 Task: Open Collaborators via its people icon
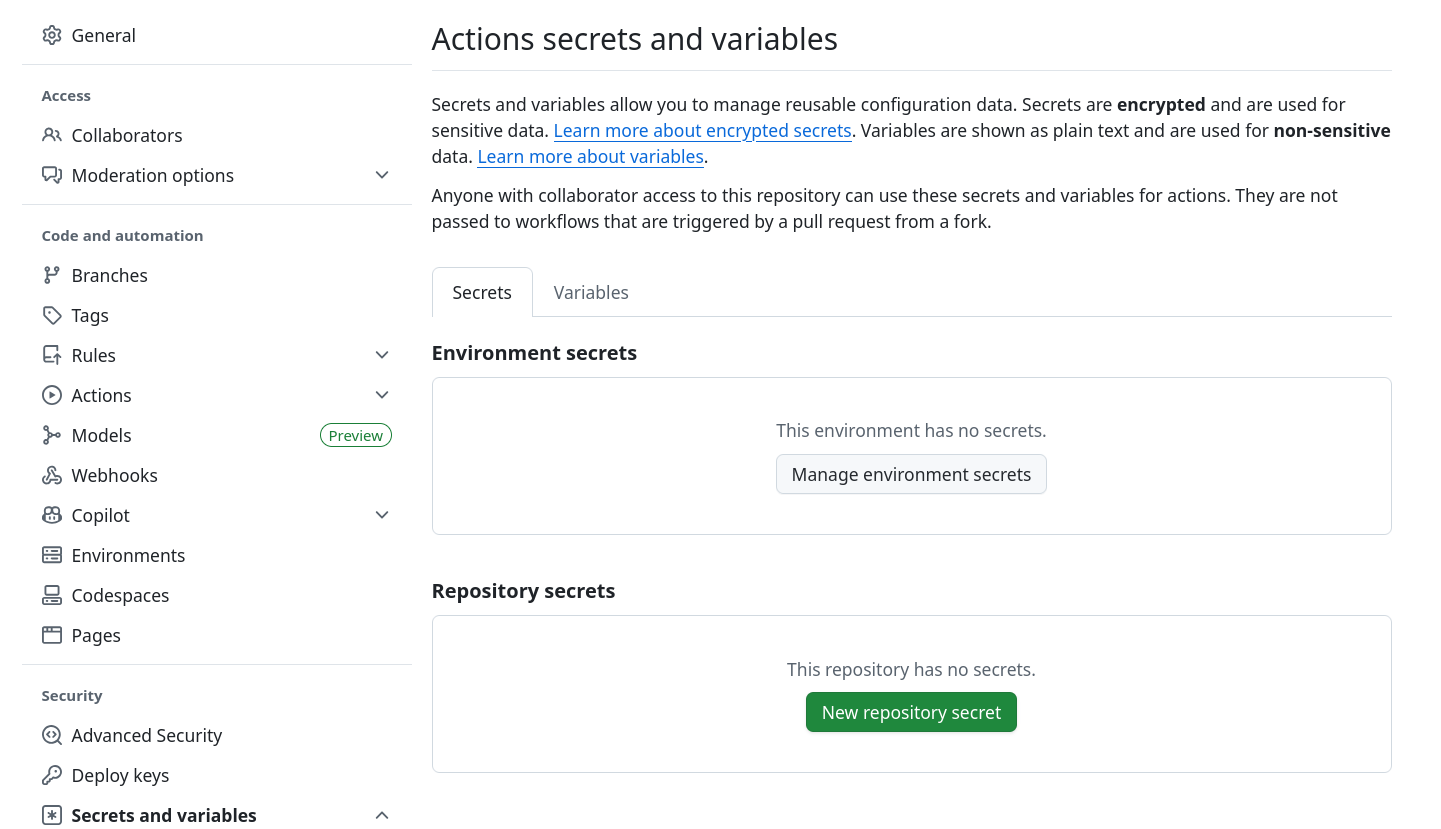[52, 135]
